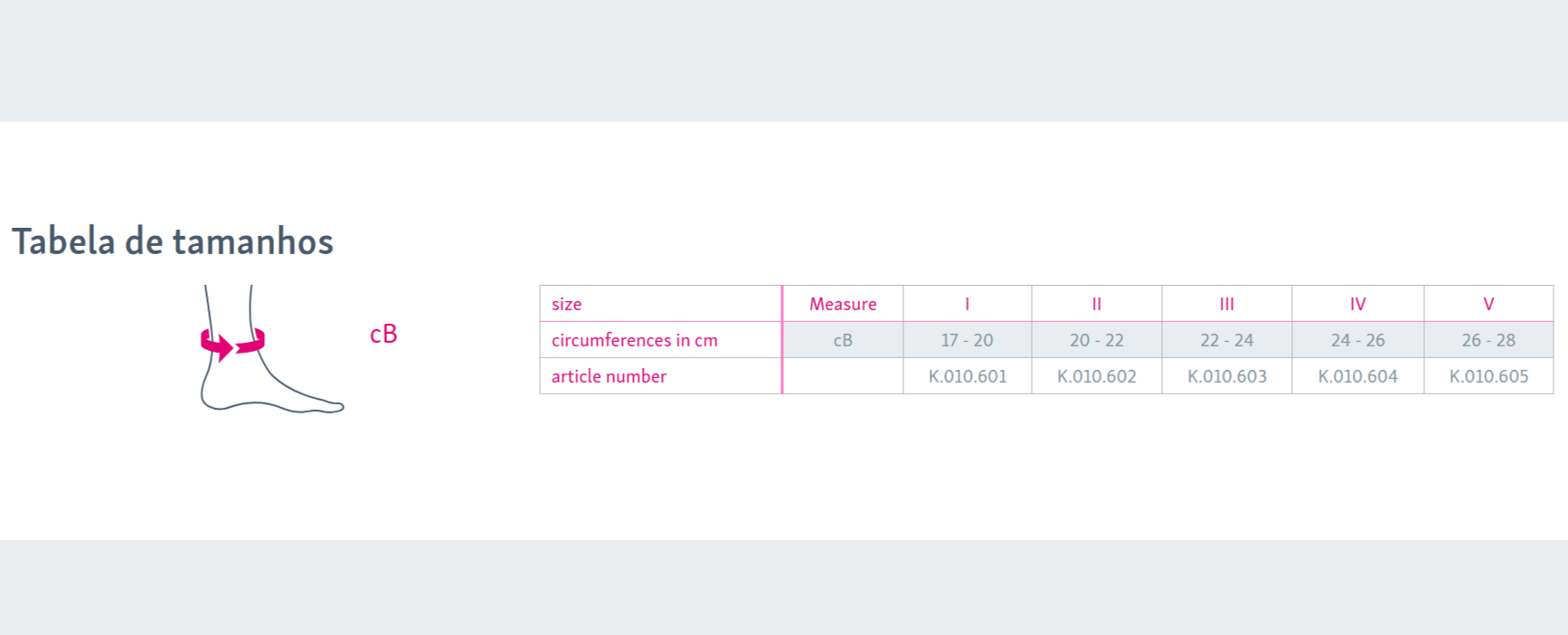The height and width of the screenshot is (635, 1568).
Task: Select size I column header
Action: pyautogui.click(x=968, y=304)
